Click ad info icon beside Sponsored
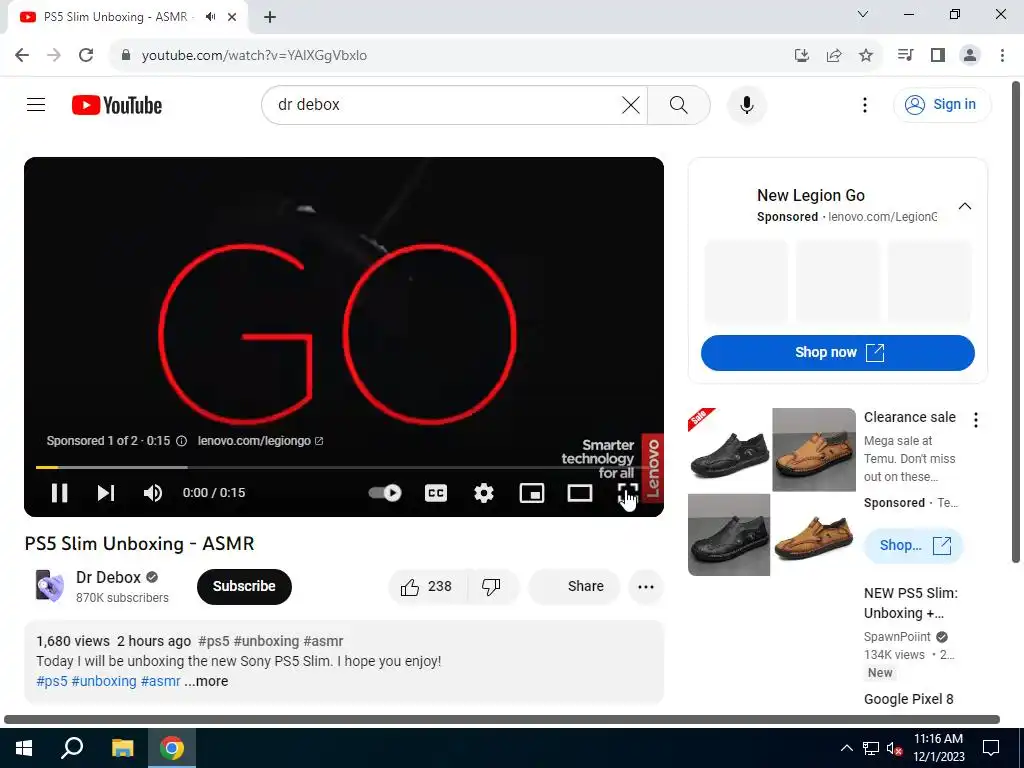1024x768 pixels. tap(182, 441)
